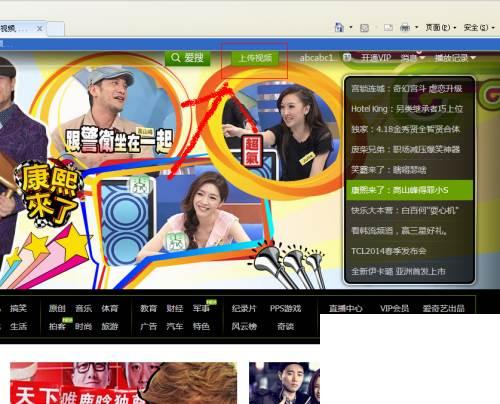Screen dimensions: 500x404
Task: Click the PPS游戏 category link
Action: point(286,308)
